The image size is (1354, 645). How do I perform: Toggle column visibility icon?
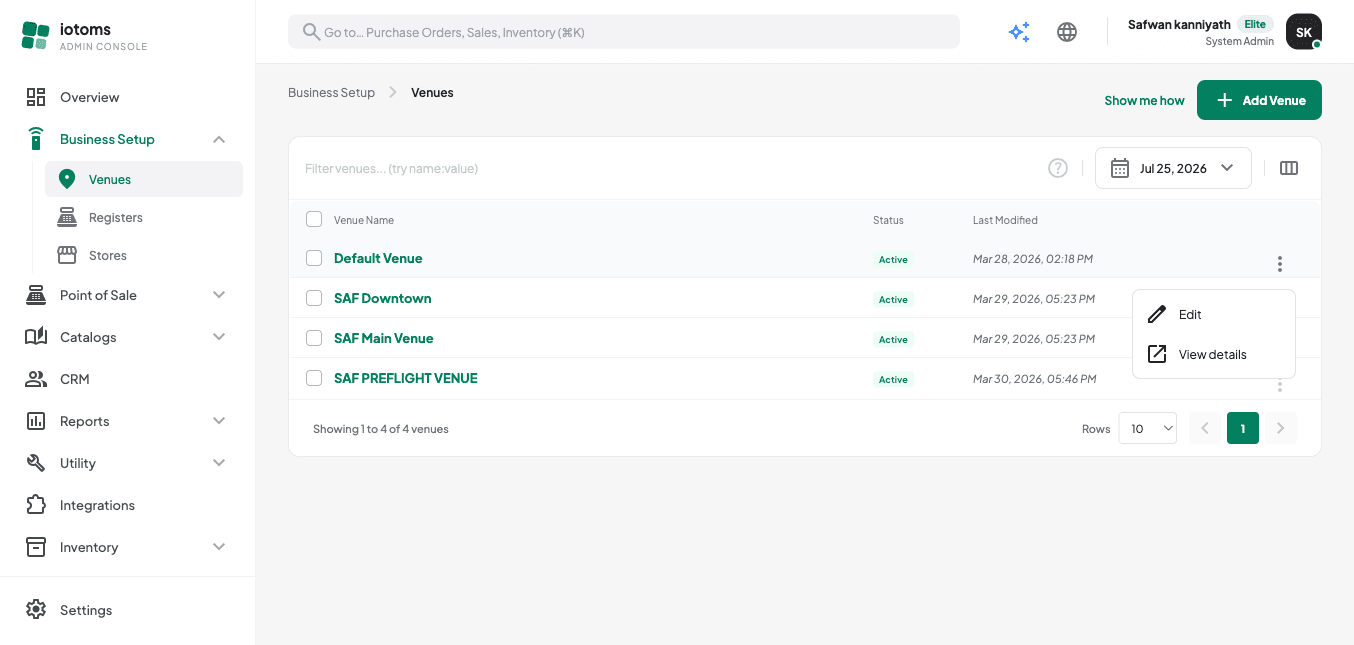(x=1289, y=168)
